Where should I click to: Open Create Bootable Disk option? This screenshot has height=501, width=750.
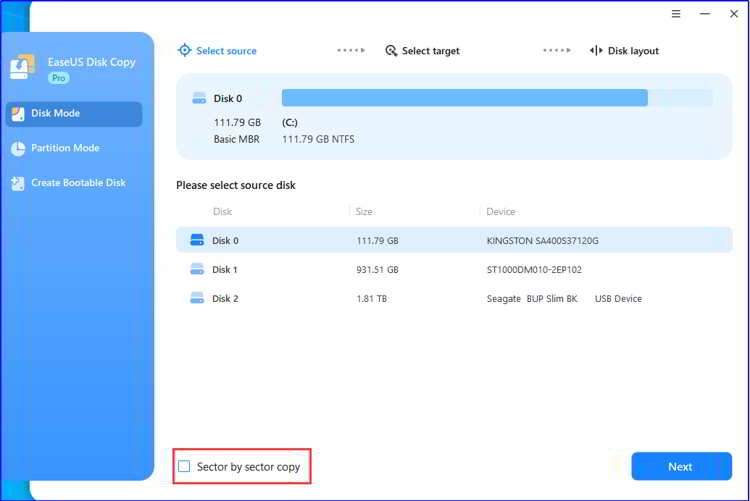click(78, 183)
